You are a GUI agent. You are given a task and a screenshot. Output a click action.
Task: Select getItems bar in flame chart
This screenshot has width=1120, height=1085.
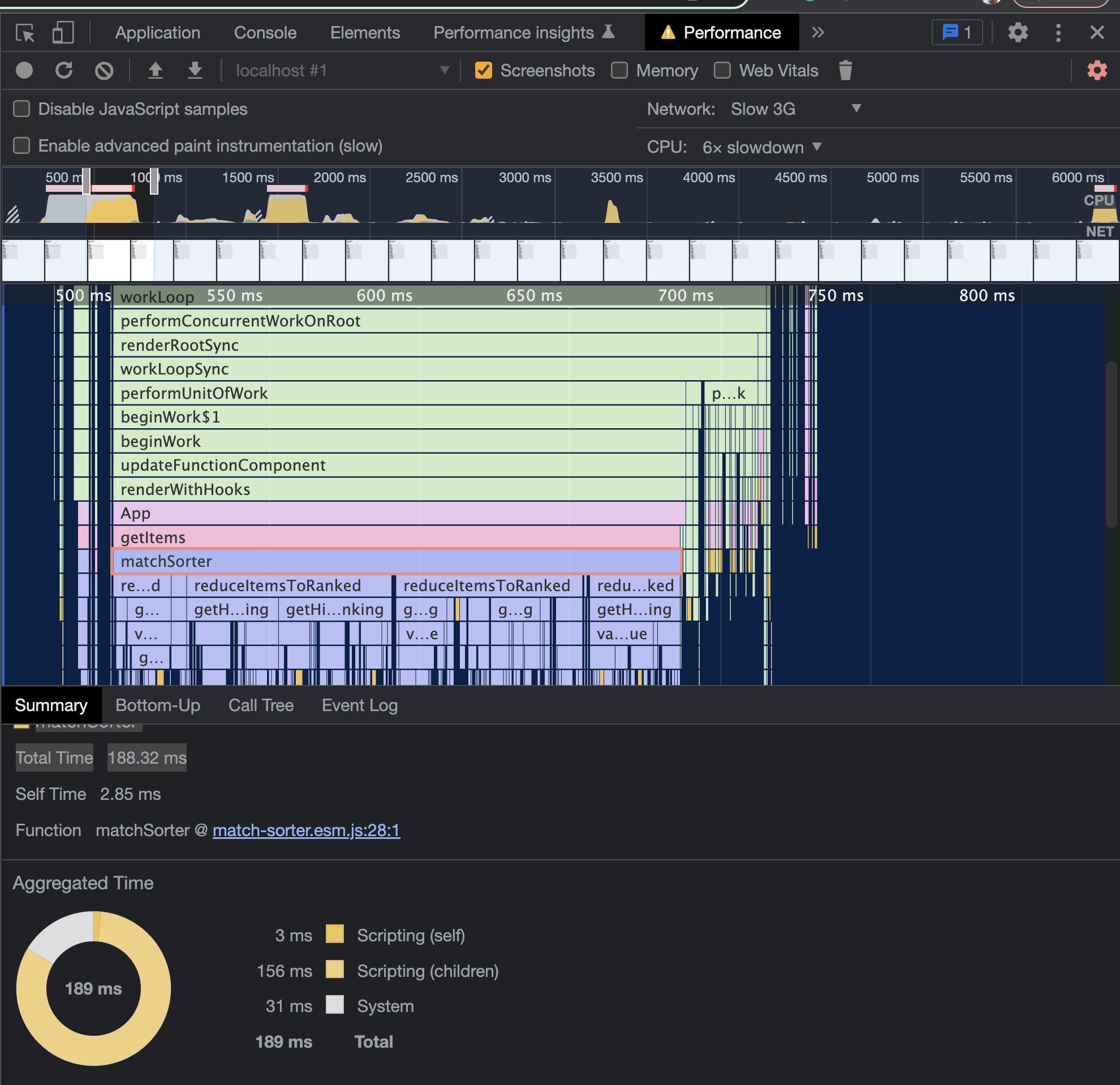click(394, 537)
